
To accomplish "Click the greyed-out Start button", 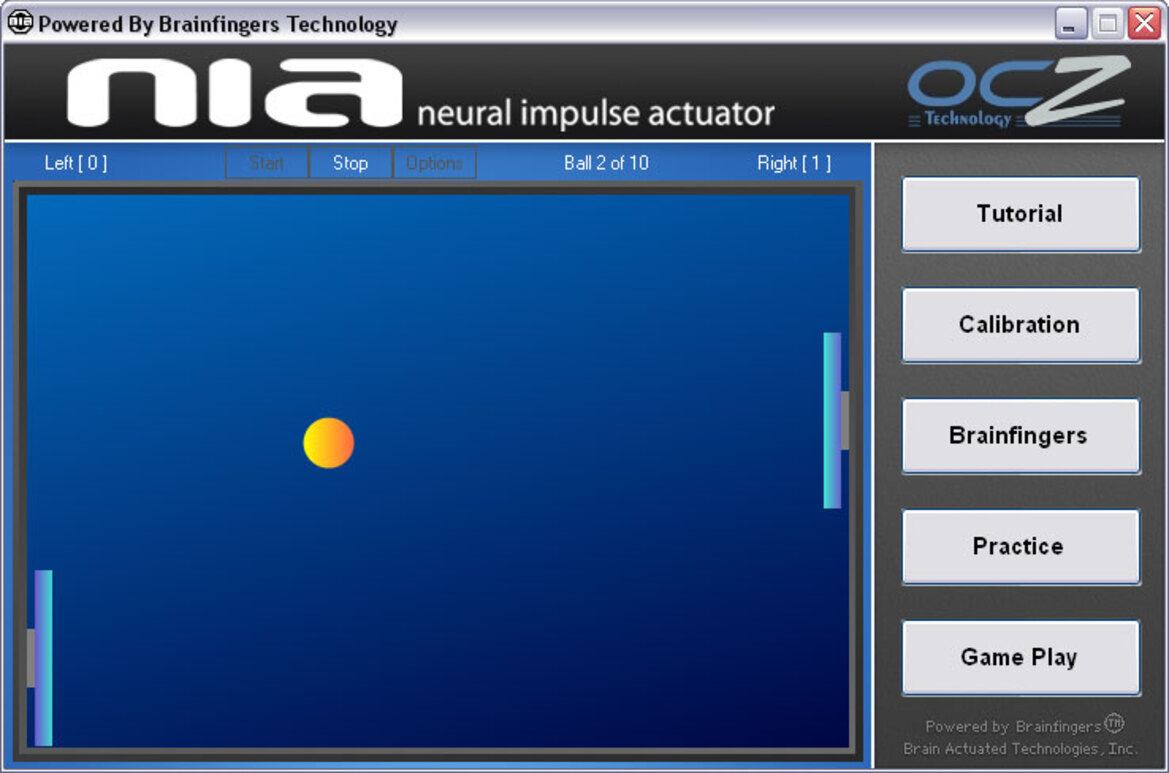I will [x=267, y=163].
